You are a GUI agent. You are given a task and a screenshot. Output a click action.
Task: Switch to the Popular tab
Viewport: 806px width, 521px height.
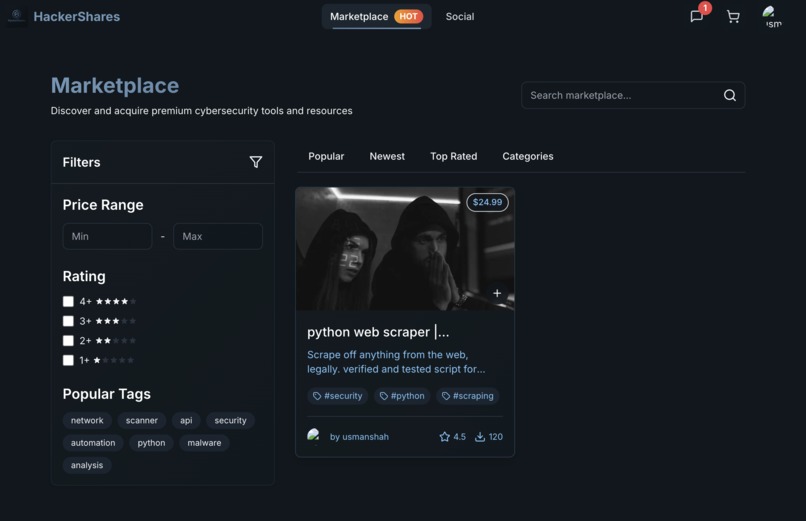click(326, 156)
